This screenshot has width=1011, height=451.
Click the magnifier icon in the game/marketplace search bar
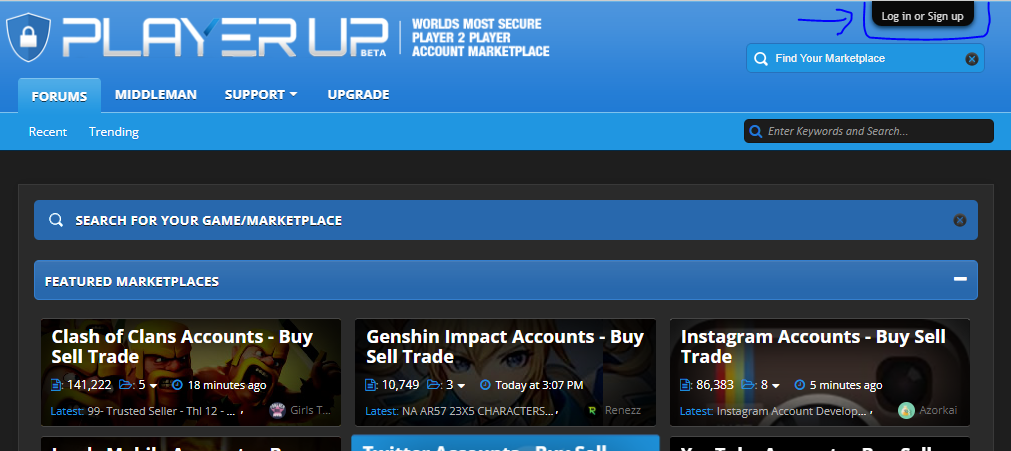pos(56,220)
